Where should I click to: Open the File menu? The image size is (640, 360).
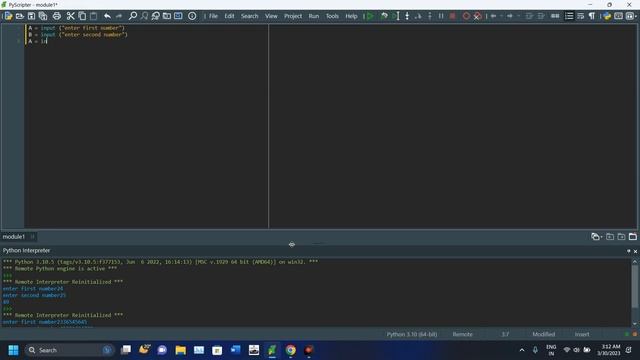(213, 16)
